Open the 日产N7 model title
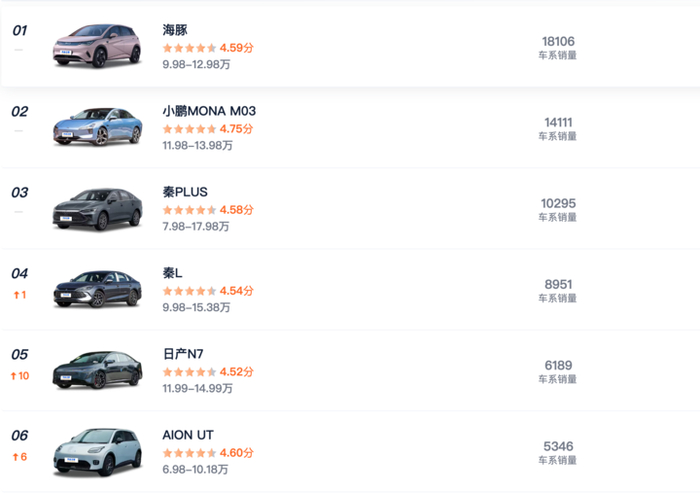Viewport: 700px width, 493px height. click(x=183, y=354)
